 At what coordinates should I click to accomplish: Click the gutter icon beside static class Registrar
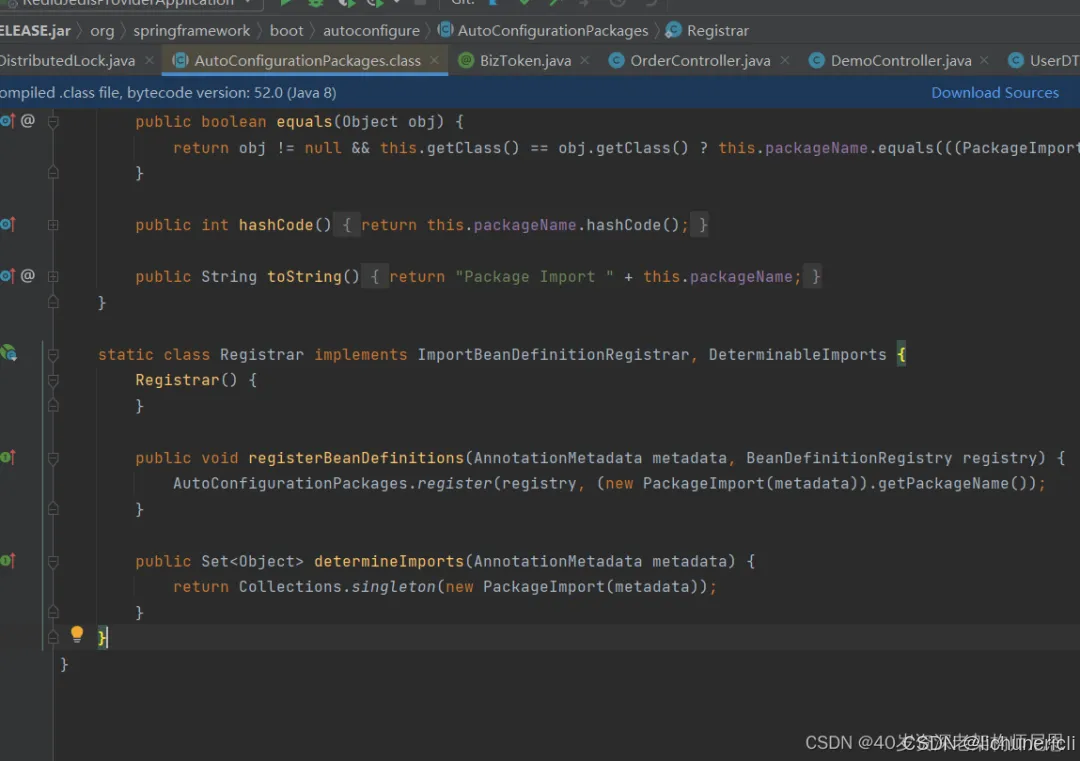tap(8, 353)
